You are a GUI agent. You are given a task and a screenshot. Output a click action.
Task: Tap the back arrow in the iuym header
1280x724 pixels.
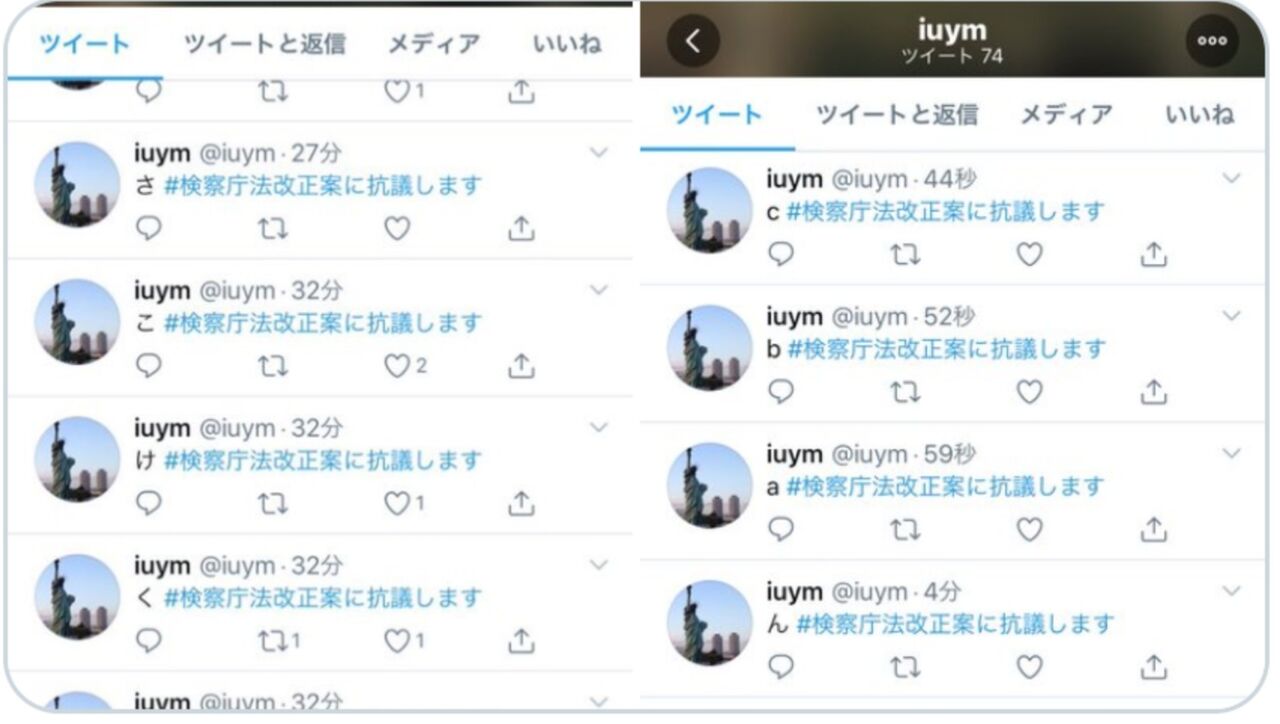pyautogui.click(x=693, y=41)
